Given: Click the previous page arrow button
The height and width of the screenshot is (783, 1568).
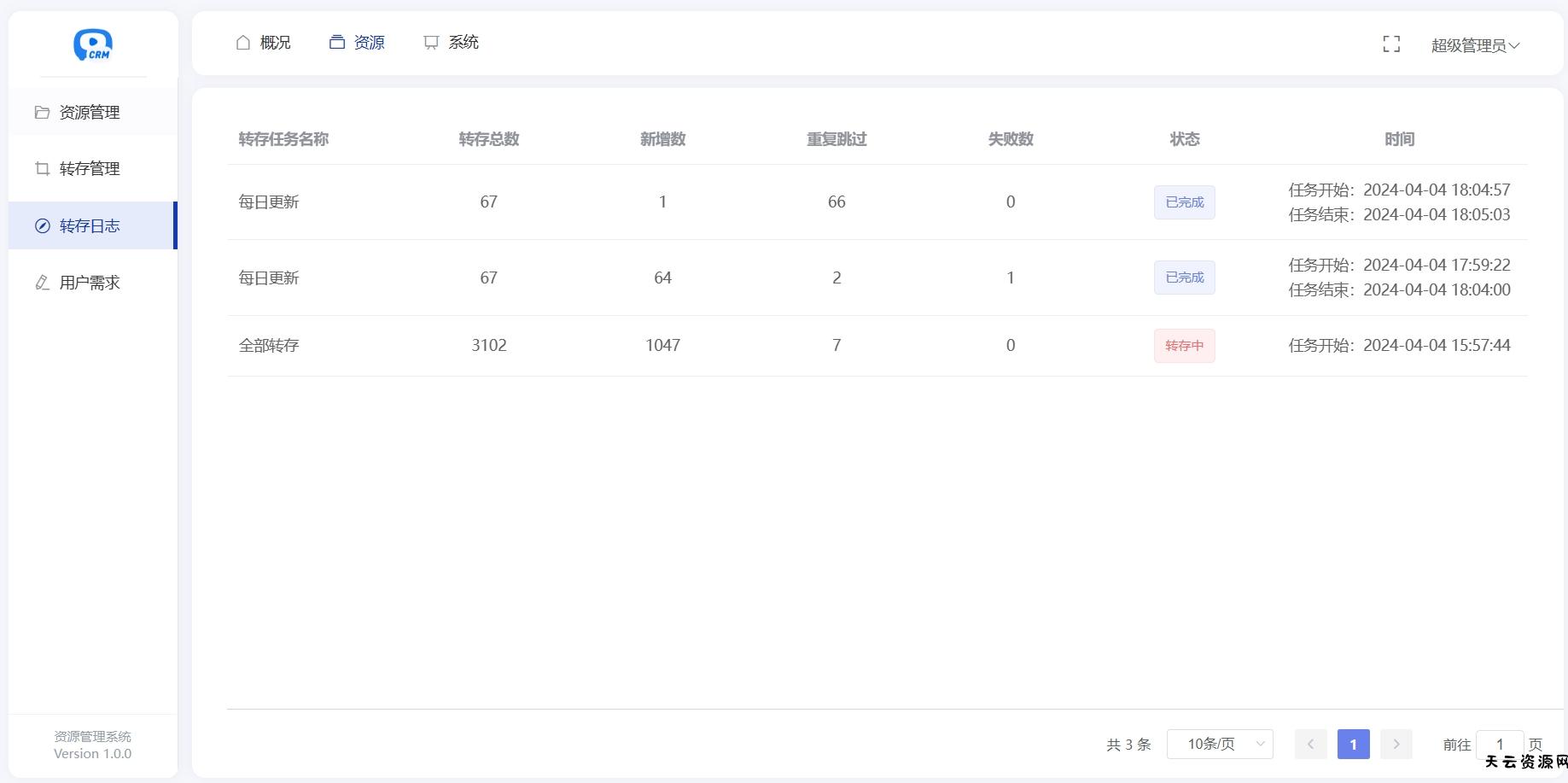Looking at the screenshot, I should click(x=1310, y=745).
